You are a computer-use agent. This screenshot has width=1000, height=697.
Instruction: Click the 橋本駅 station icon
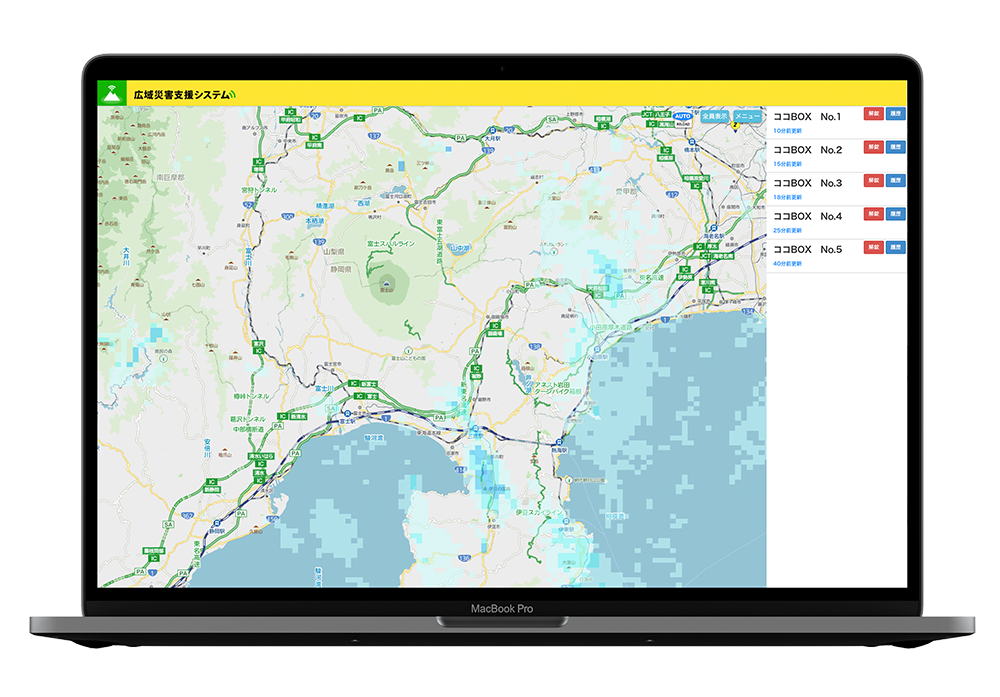point(690,141)
